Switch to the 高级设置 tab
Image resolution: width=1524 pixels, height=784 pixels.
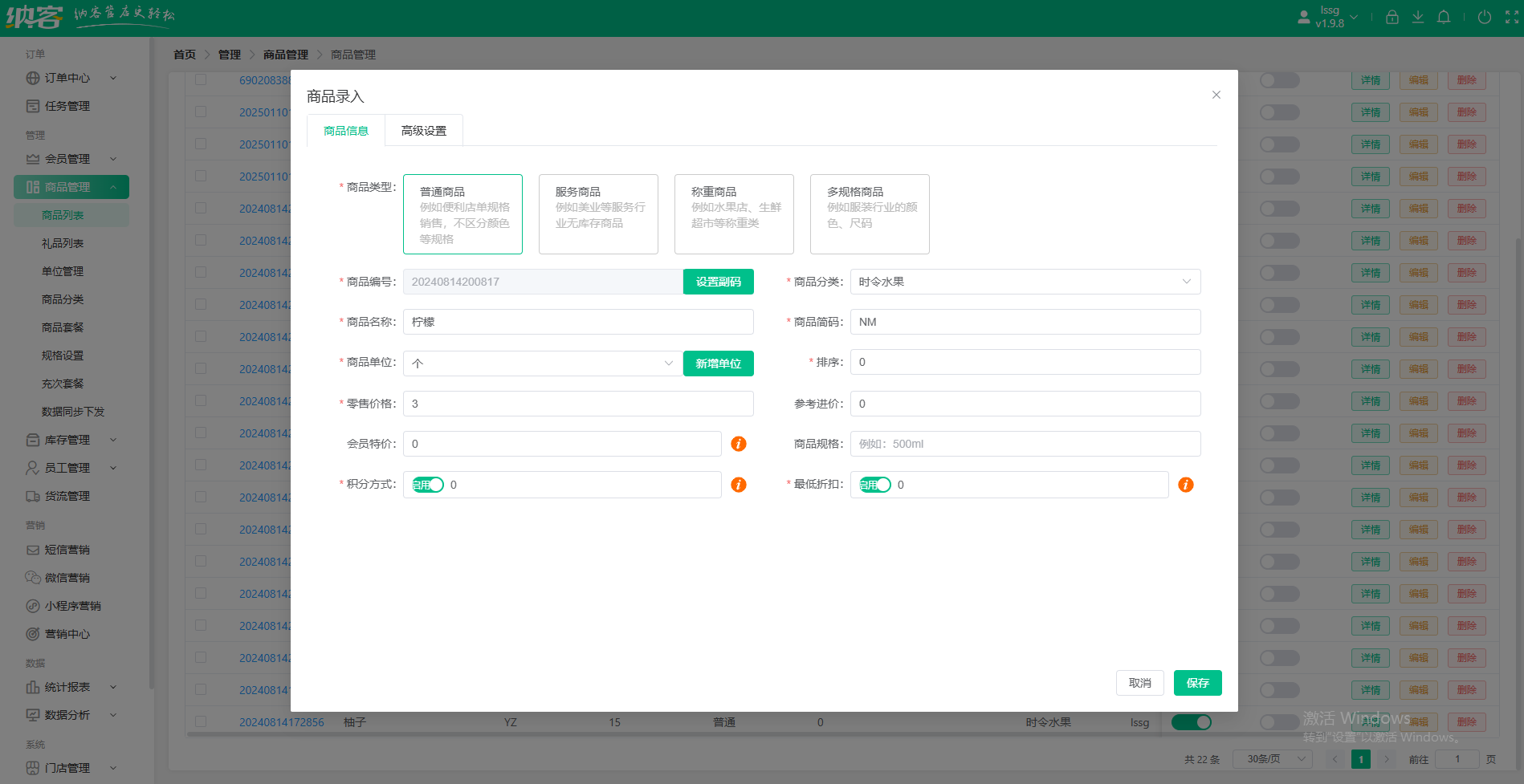pos(424,131)
